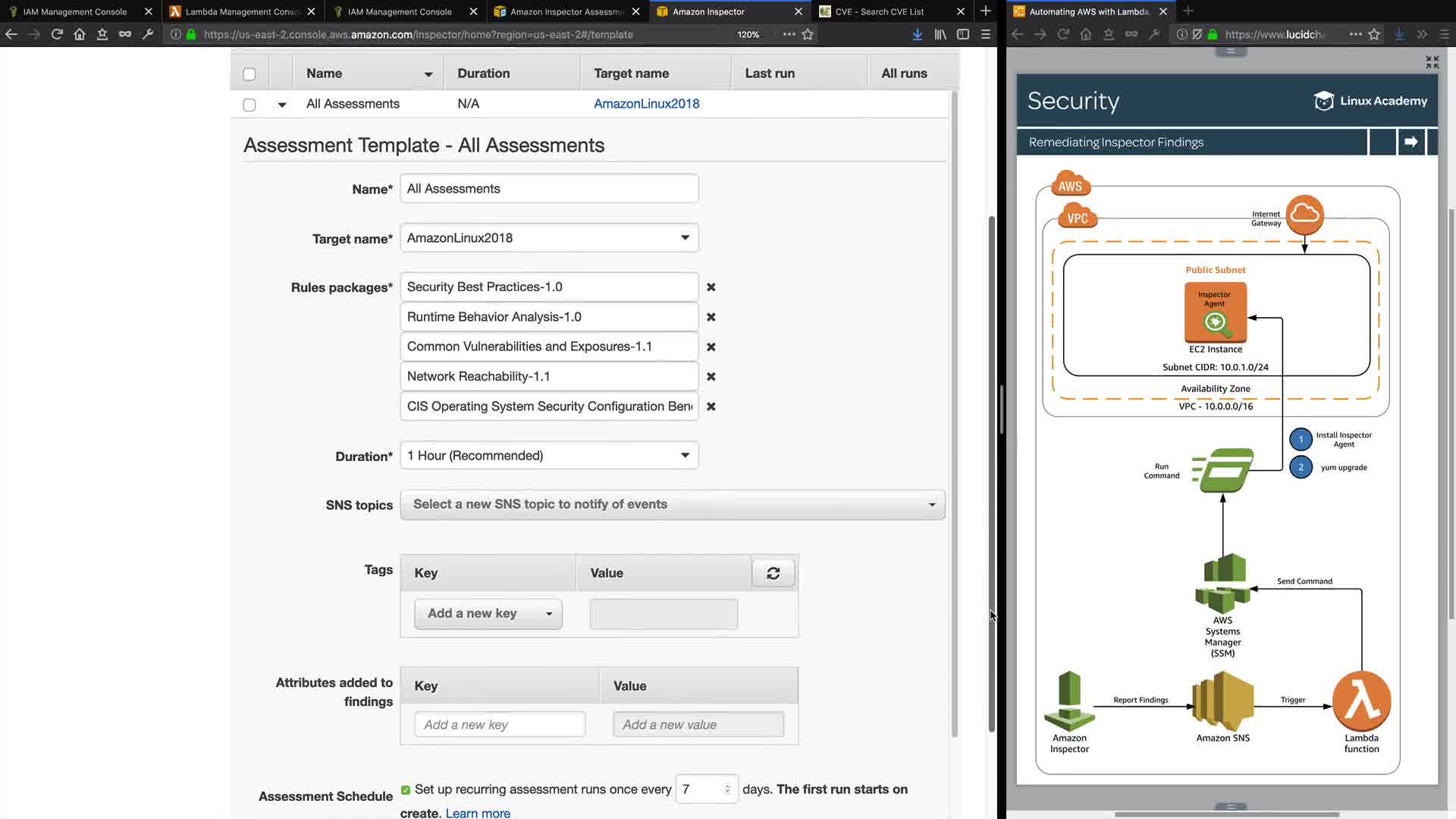Uncheck the recurring assessment runs checkbox
This screenshot has width=1456, height=819.
click(x=406, y=790)
